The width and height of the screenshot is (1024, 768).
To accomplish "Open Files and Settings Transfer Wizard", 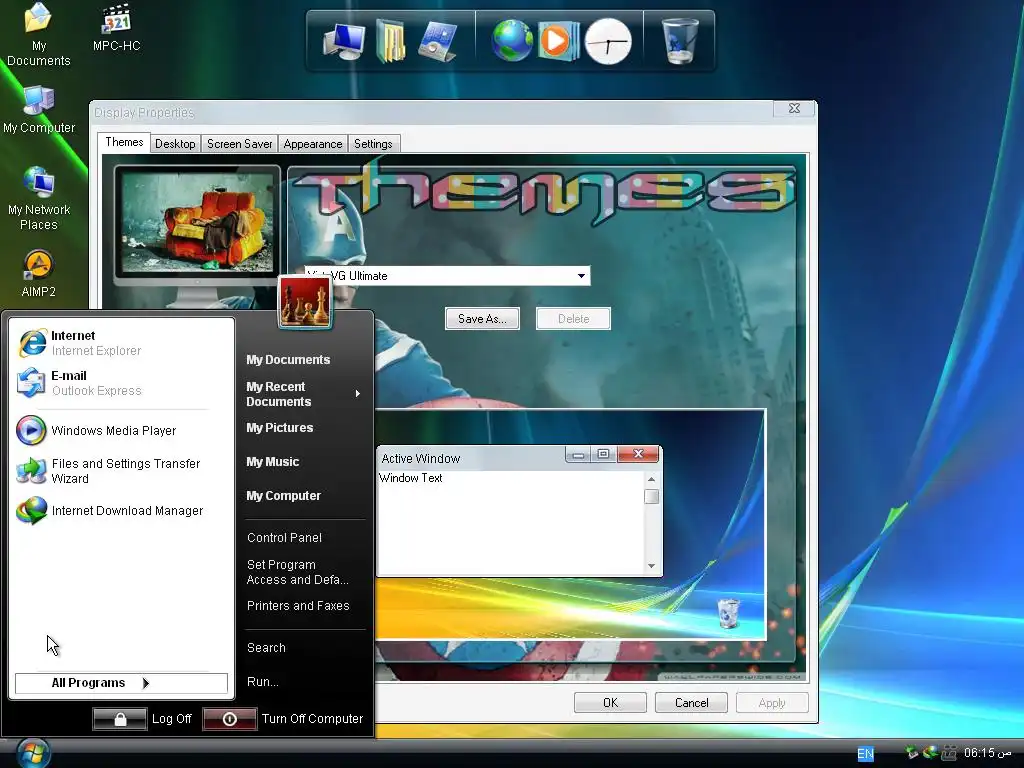I will 122,471.
